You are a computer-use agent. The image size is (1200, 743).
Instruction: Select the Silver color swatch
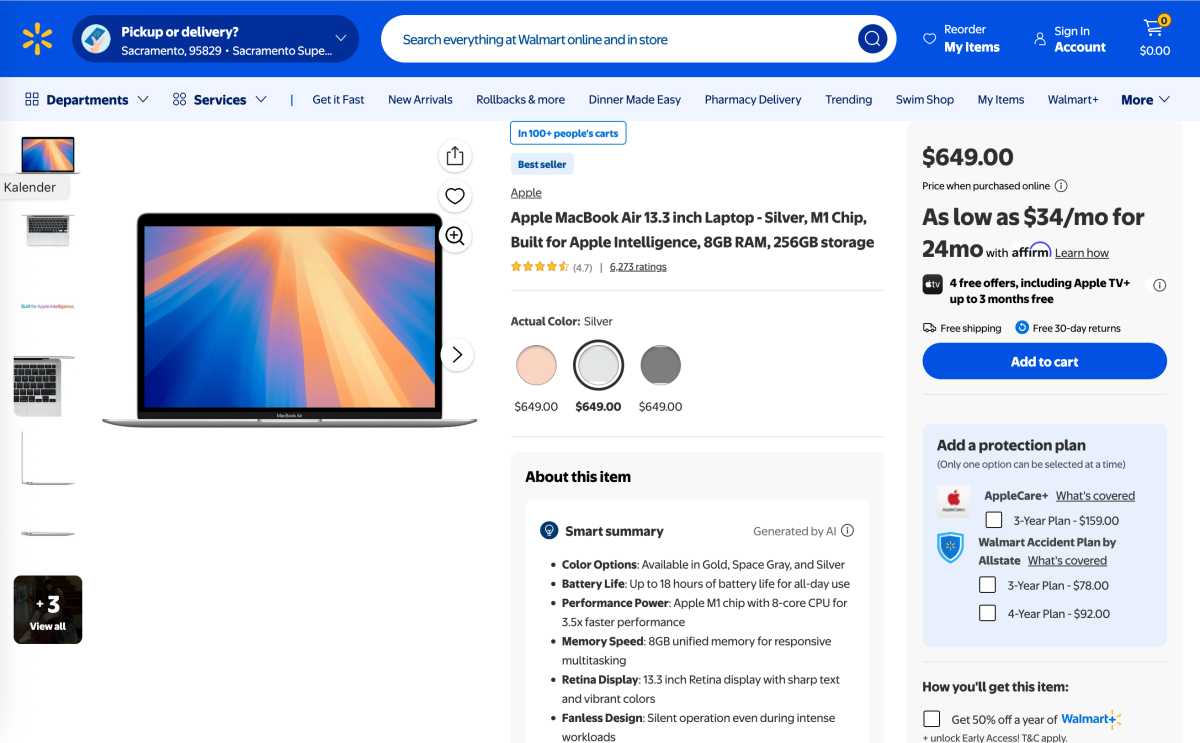point(598,366)
